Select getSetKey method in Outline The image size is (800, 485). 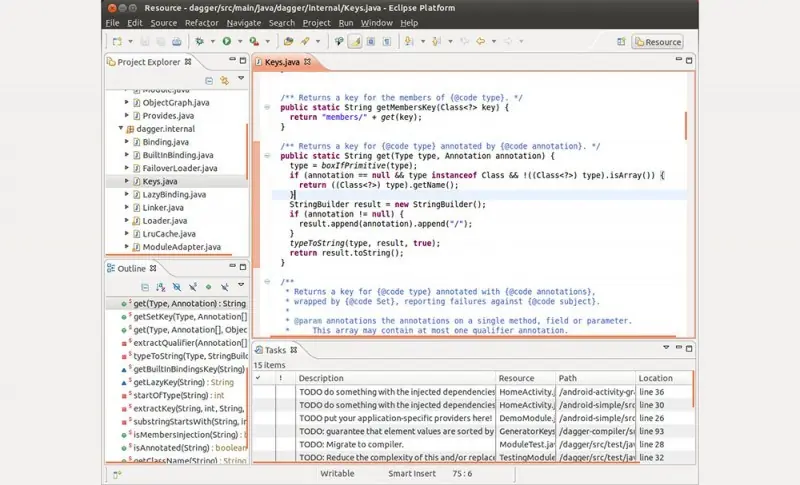click(x=190, y=317)
